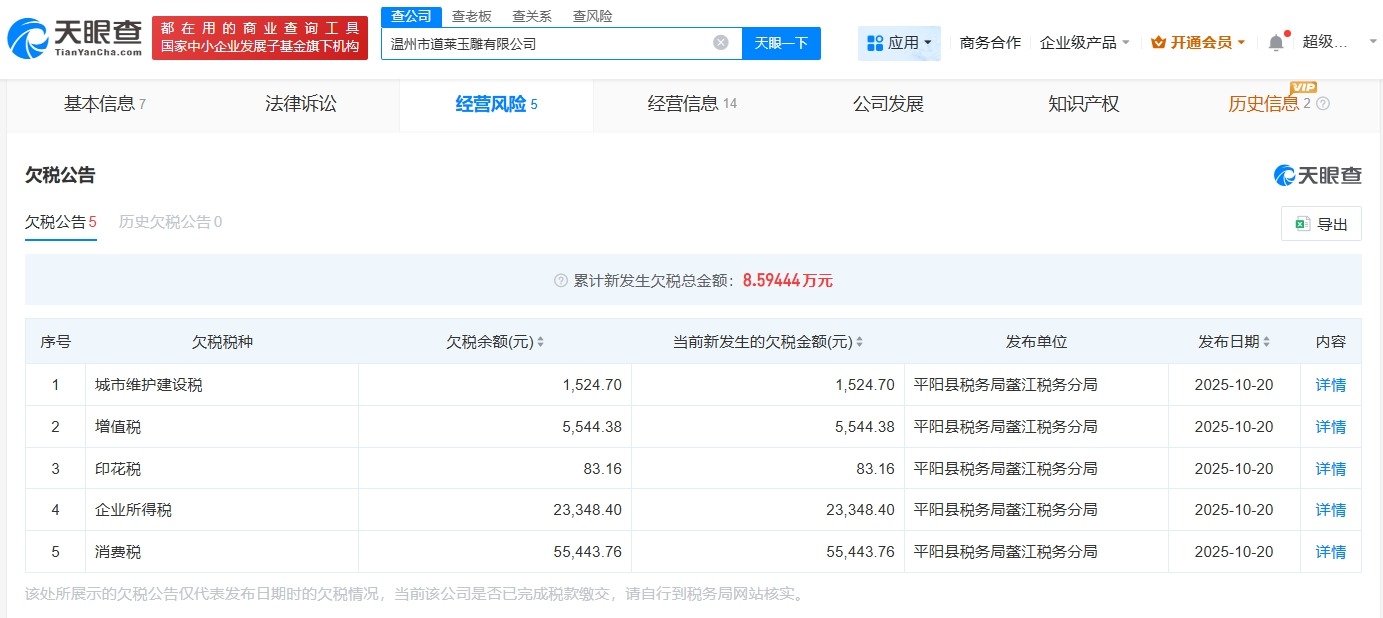Open 详情 for the 消费税 row
Screen dimensions: 1383x618
click(x=1331, y=551)
